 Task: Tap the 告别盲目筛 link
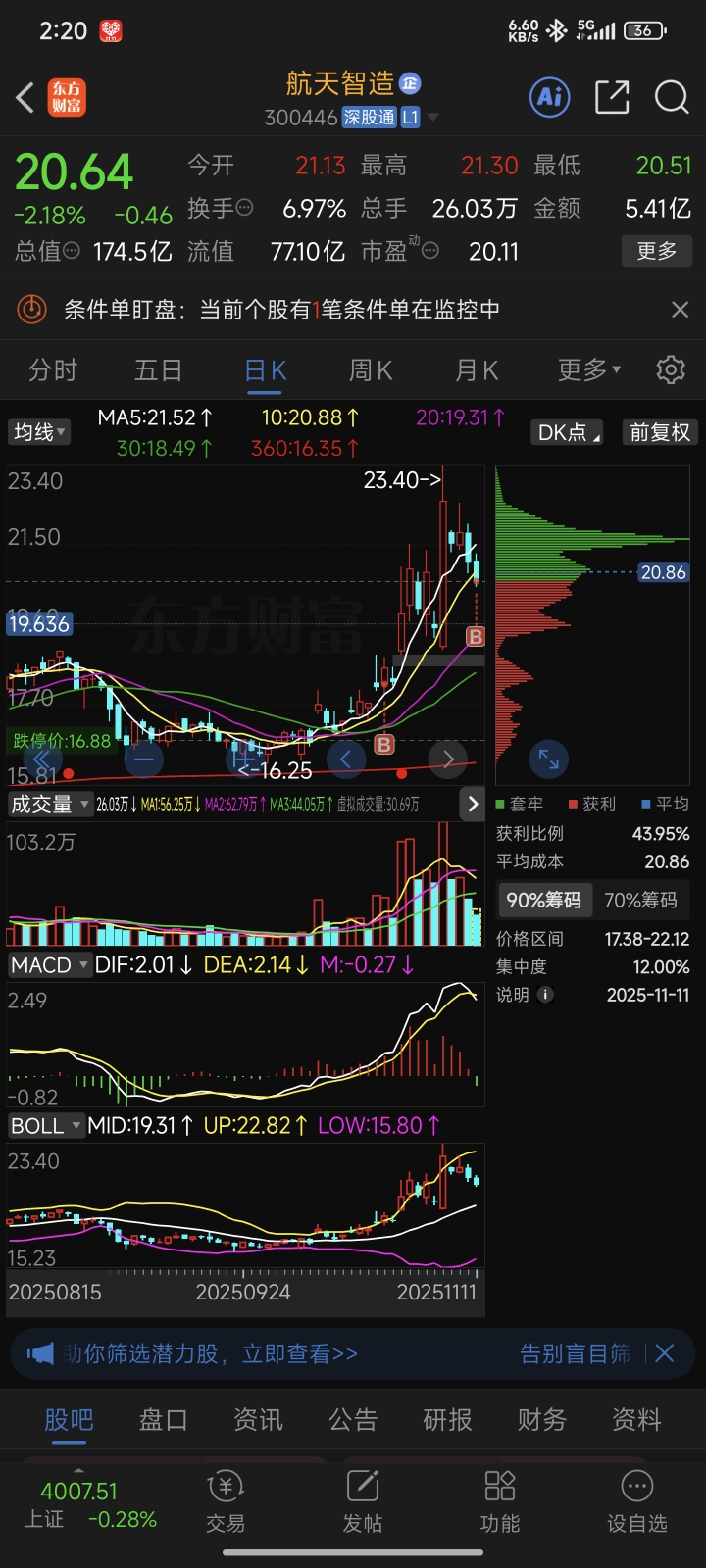coord(576,1353)
